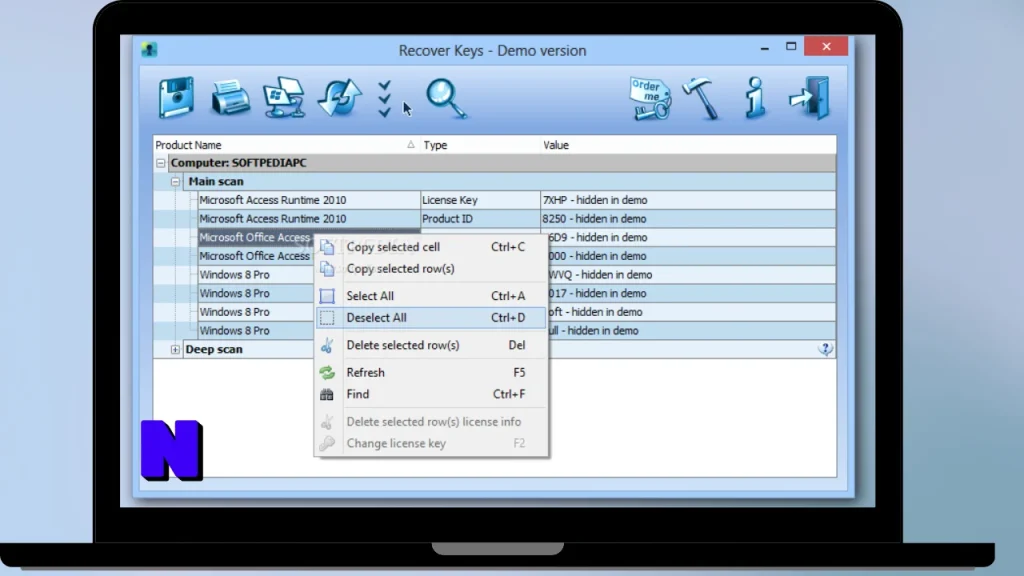Click the 'Main scan' label text
1024x576 pixels.
216,182
